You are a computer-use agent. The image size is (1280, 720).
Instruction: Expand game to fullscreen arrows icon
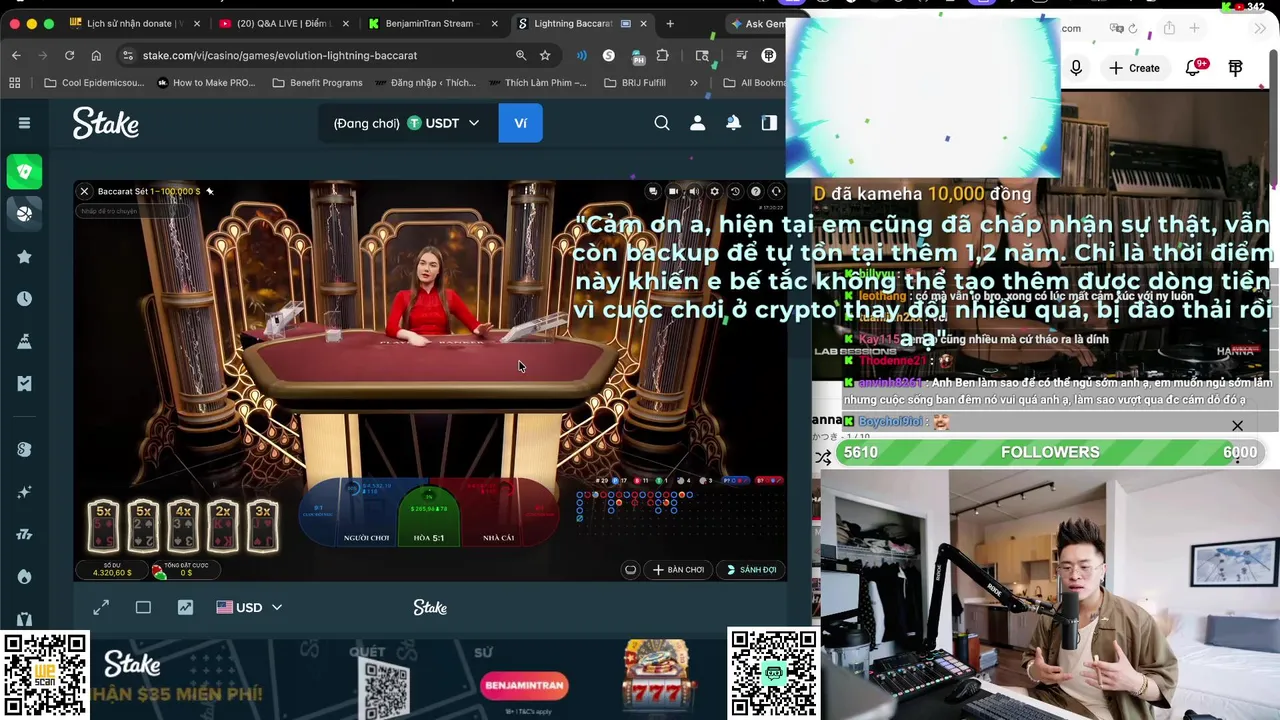point(101,607)
